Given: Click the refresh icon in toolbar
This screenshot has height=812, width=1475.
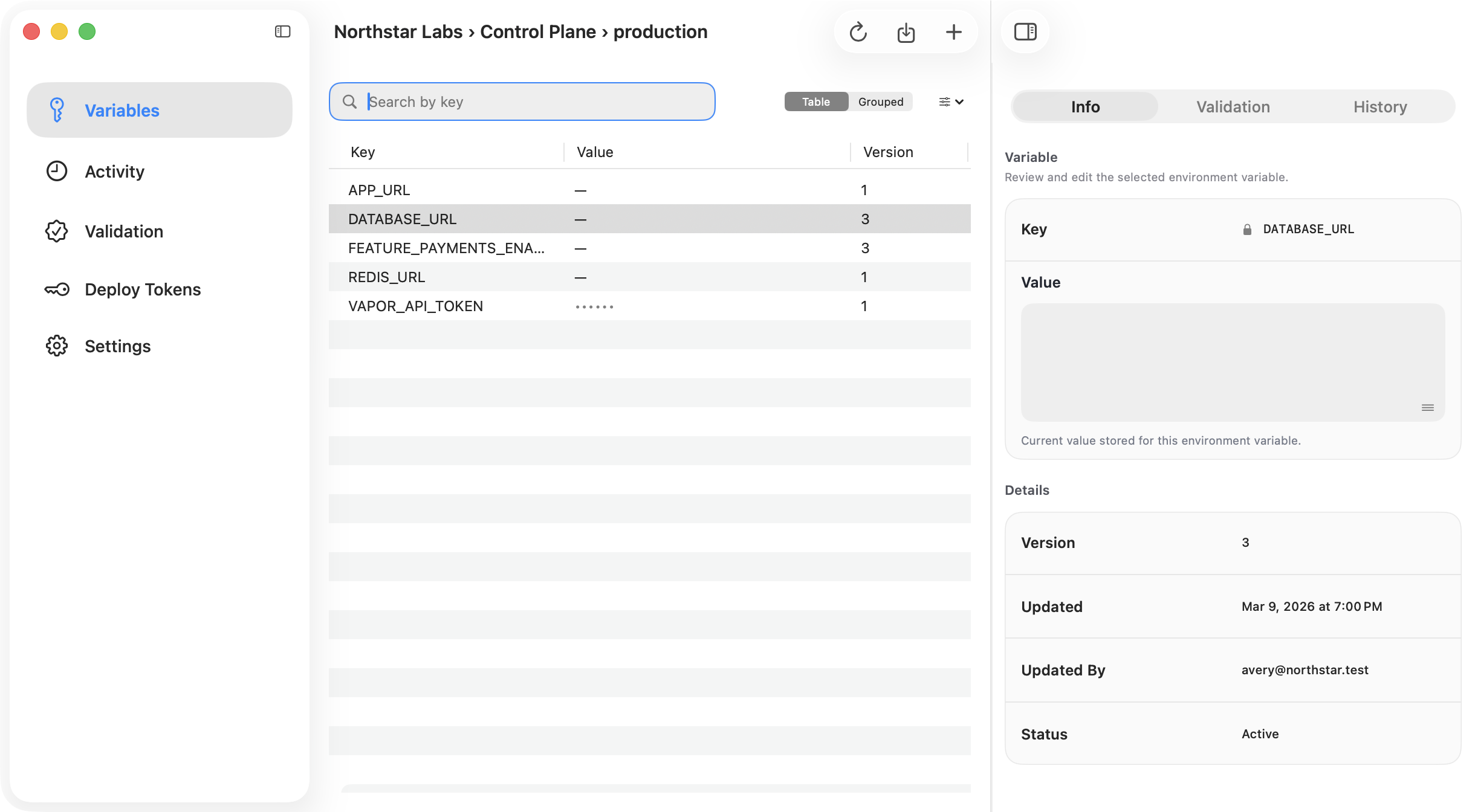Looking at the screenshot, I should coord(858,32).
